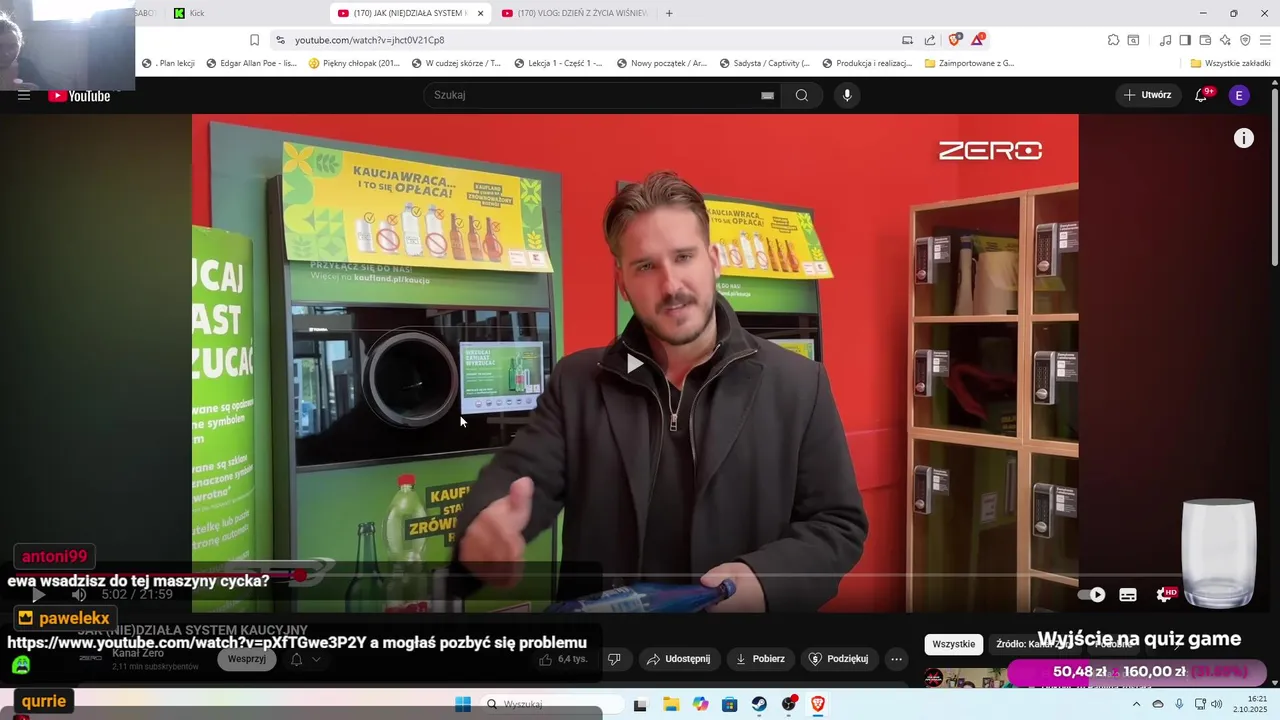1280x720 pixels.
Task: Mute the video with the speaker icon
Action: tap(79, 594)
